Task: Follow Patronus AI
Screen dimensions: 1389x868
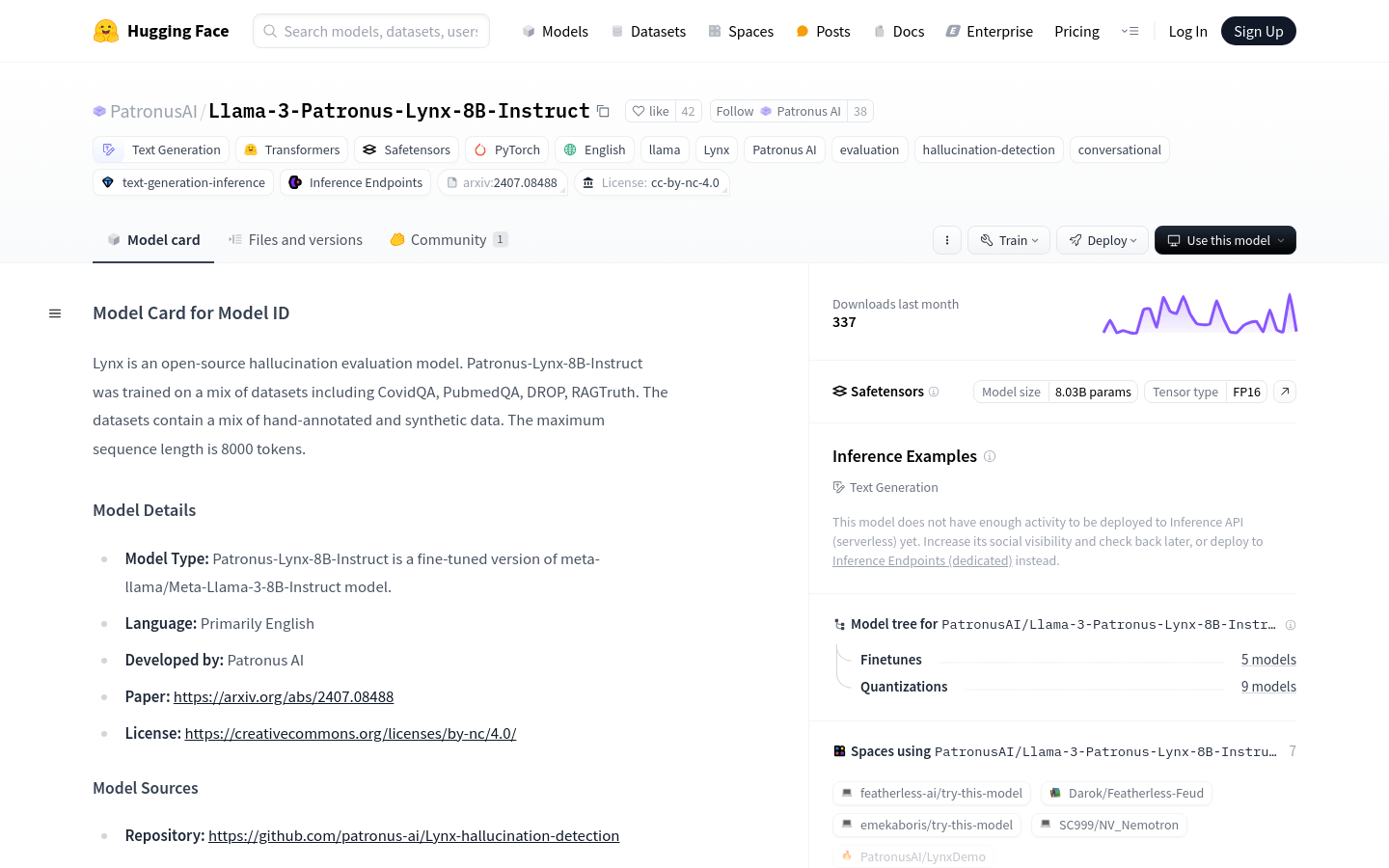Action: pos(778,111)
